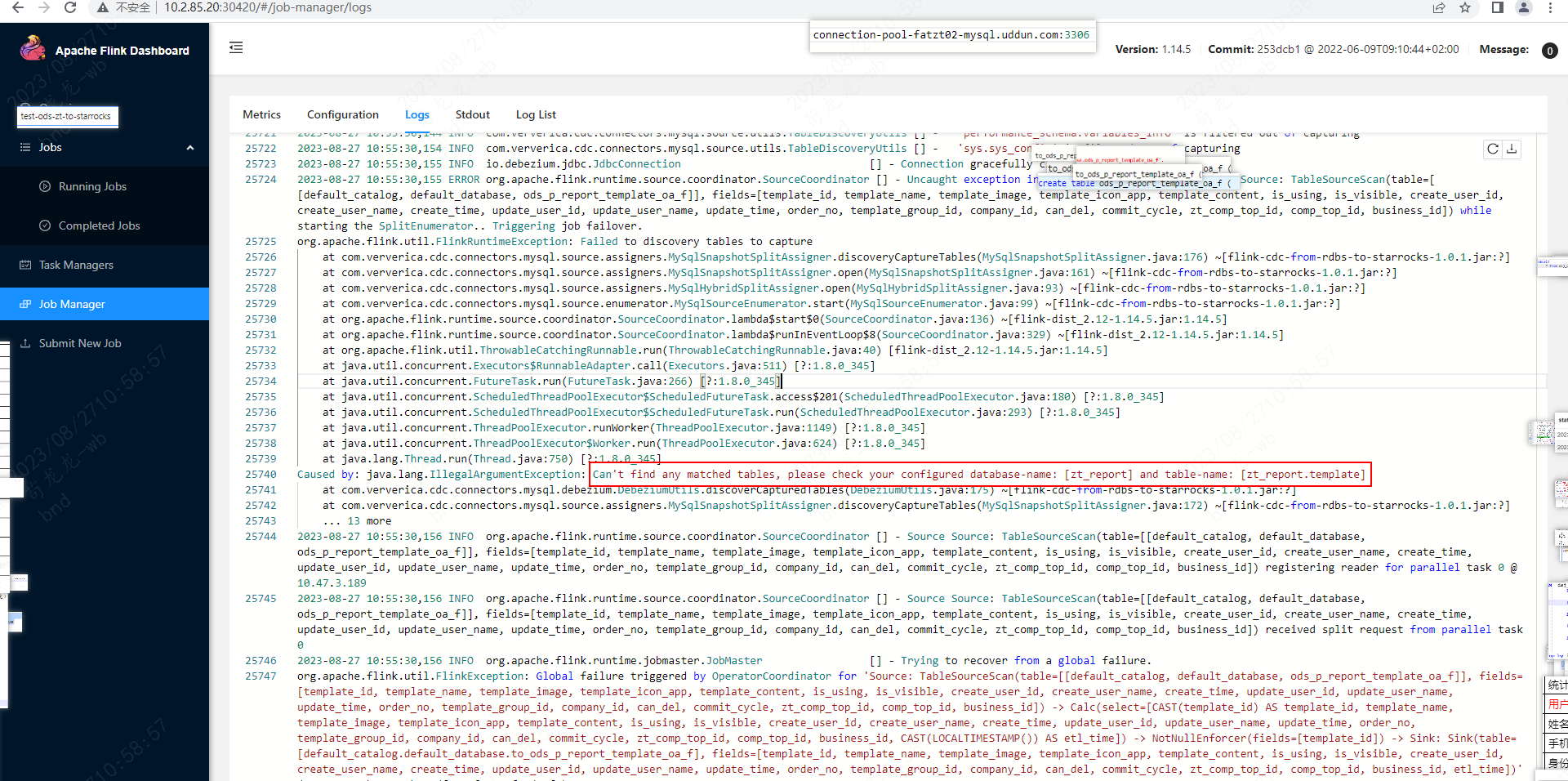This screenshot has height=781, width=1568.
Task: Click log line number 25740
Action: (x=261, y=475)
